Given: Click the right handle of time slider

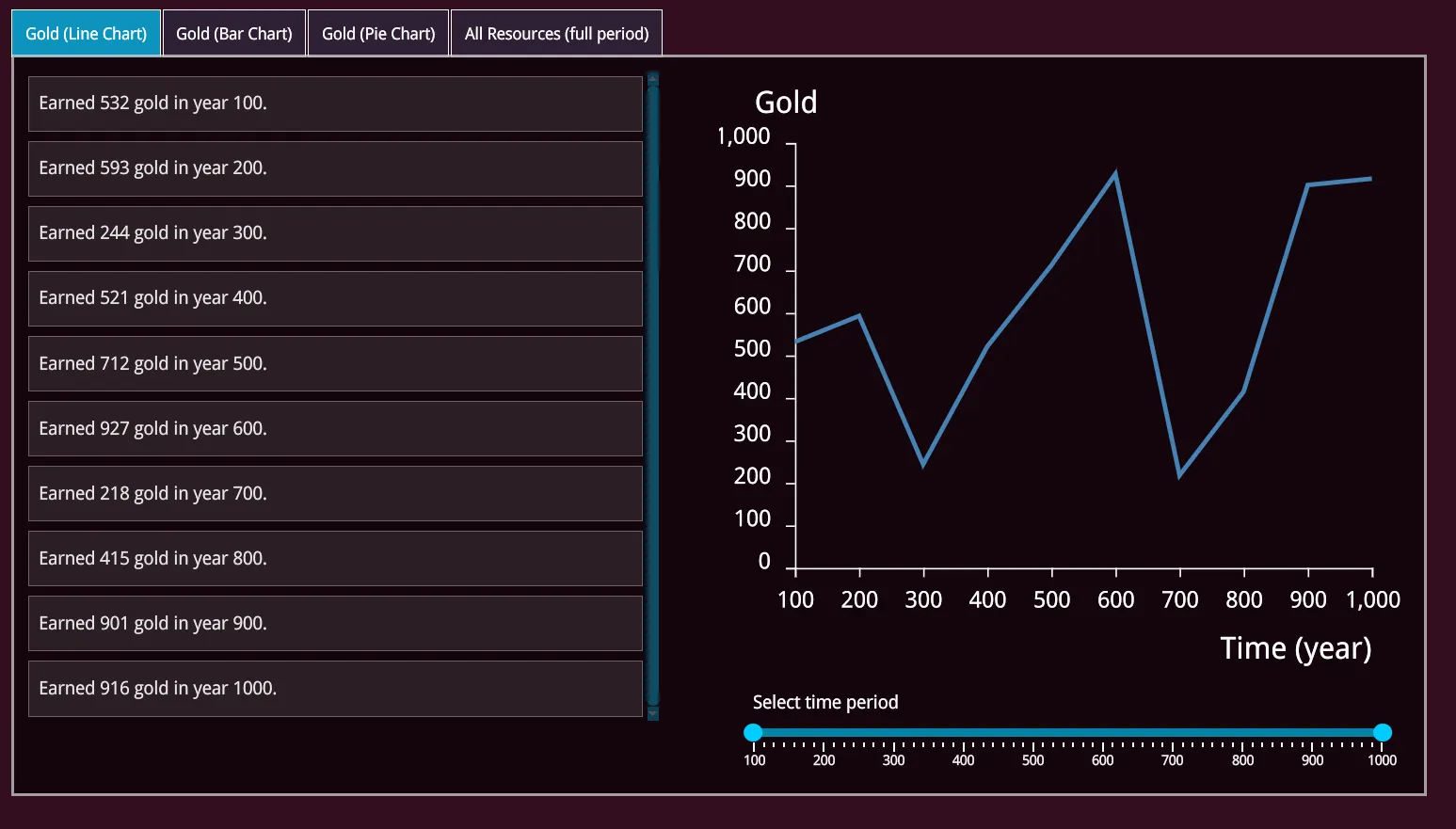Looking at the screenshot, I should click(1382, 732).
